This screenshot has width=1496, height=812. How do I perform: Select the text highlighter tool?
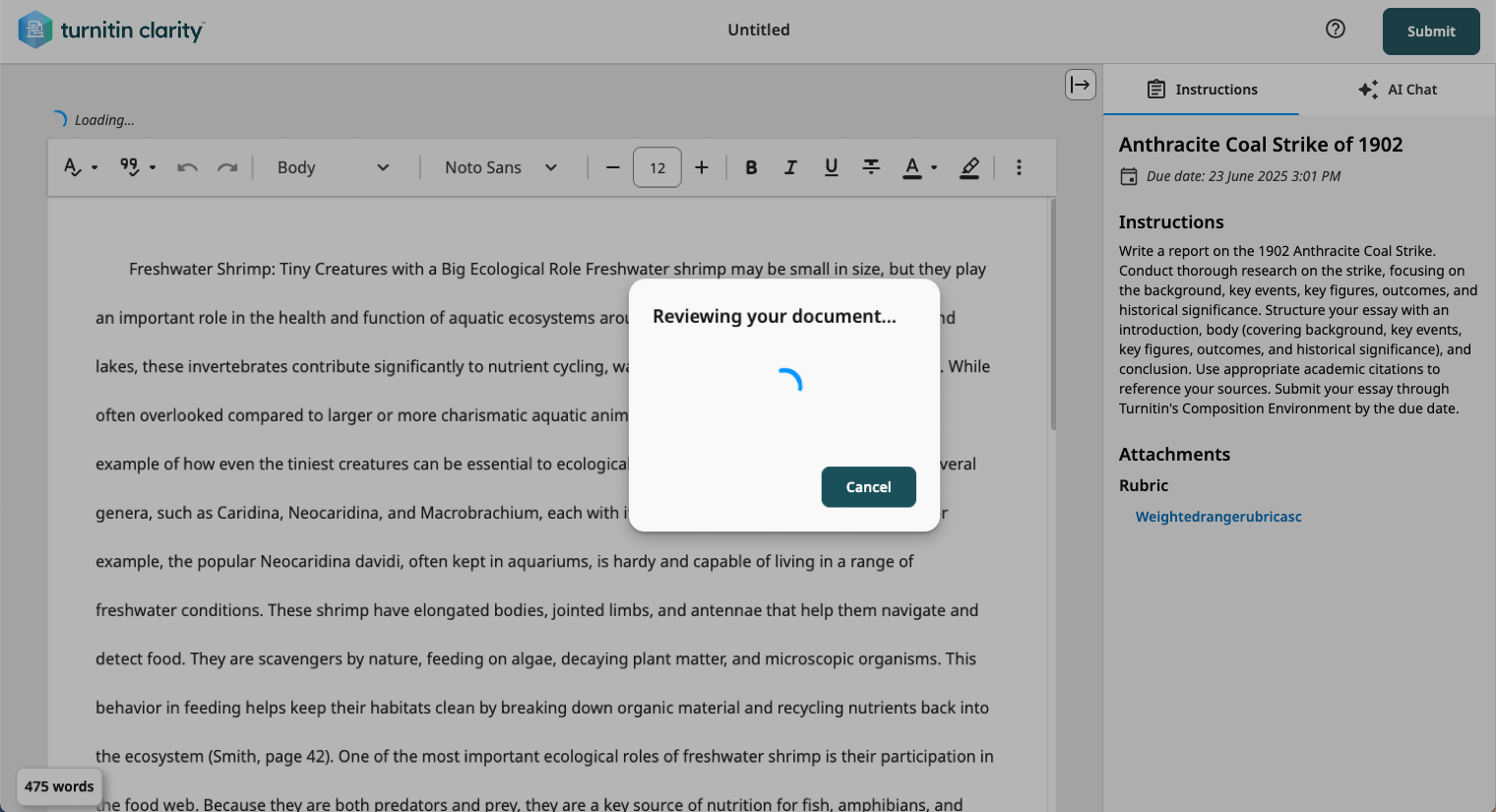click(969, 168)
